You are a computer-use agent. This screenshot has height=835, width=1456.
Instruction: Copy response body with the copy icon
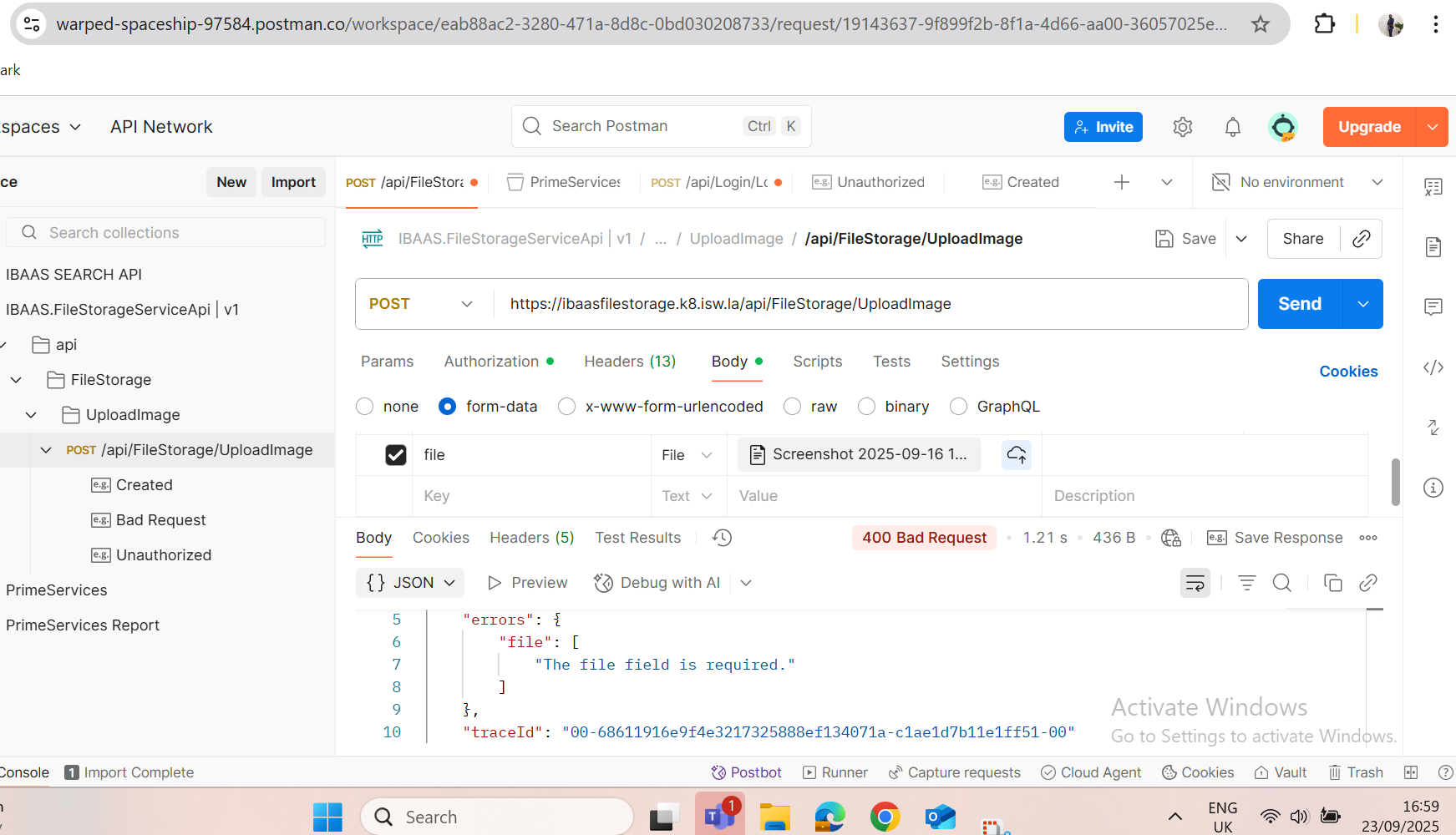pyautogui.click(x=1332, y=583)
